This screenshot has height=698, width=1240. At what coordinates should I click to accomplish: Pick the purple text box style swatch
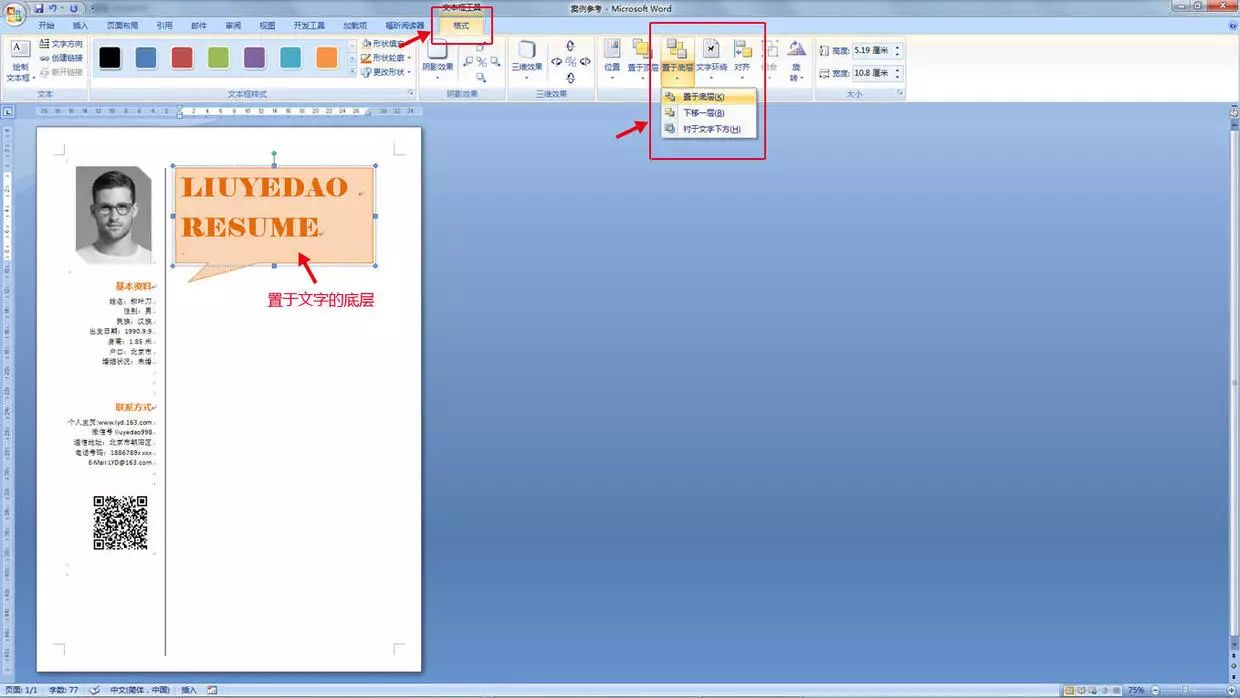255,57
